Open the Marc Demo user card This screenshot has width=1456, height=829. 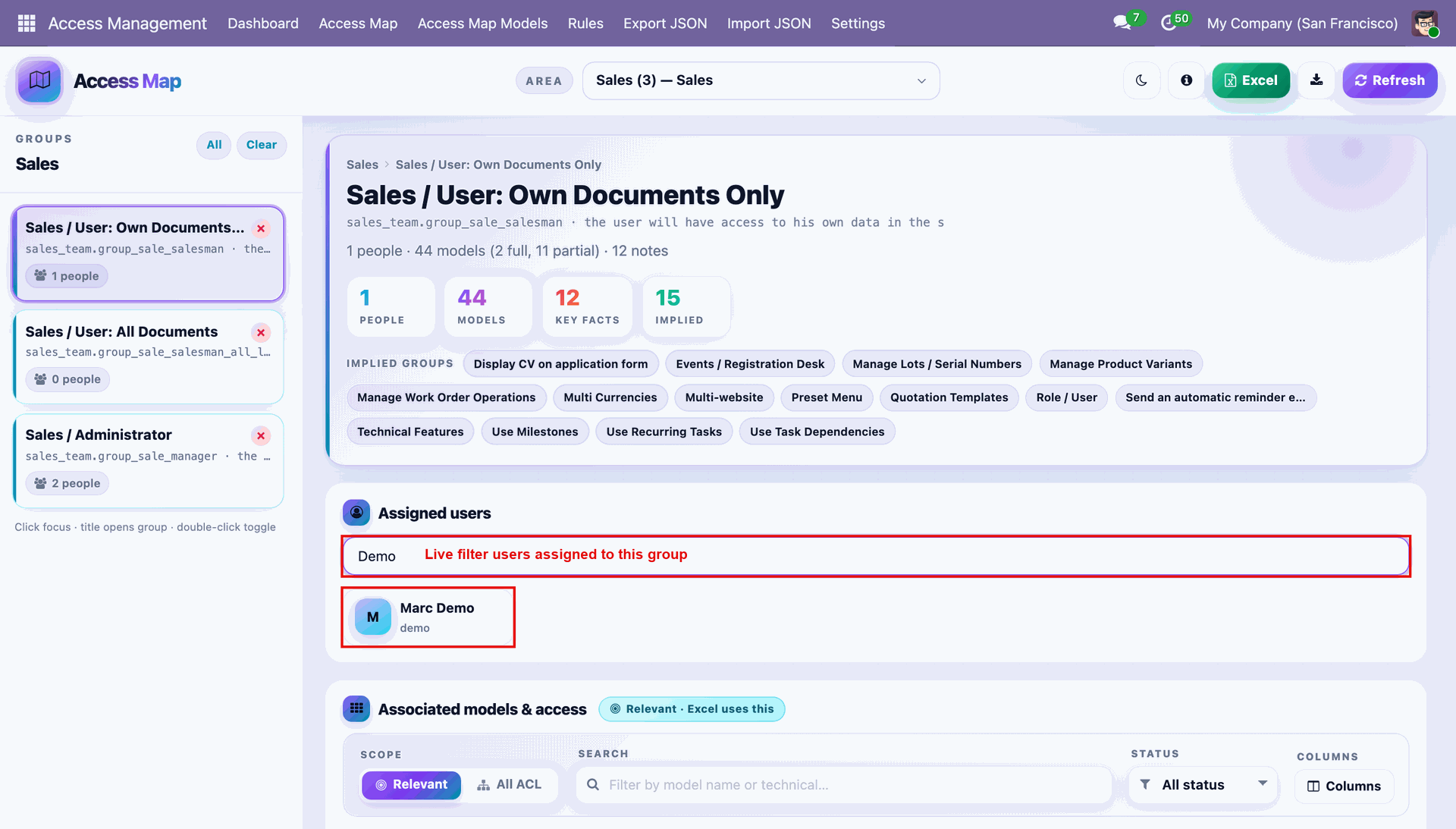pos(428,617)
